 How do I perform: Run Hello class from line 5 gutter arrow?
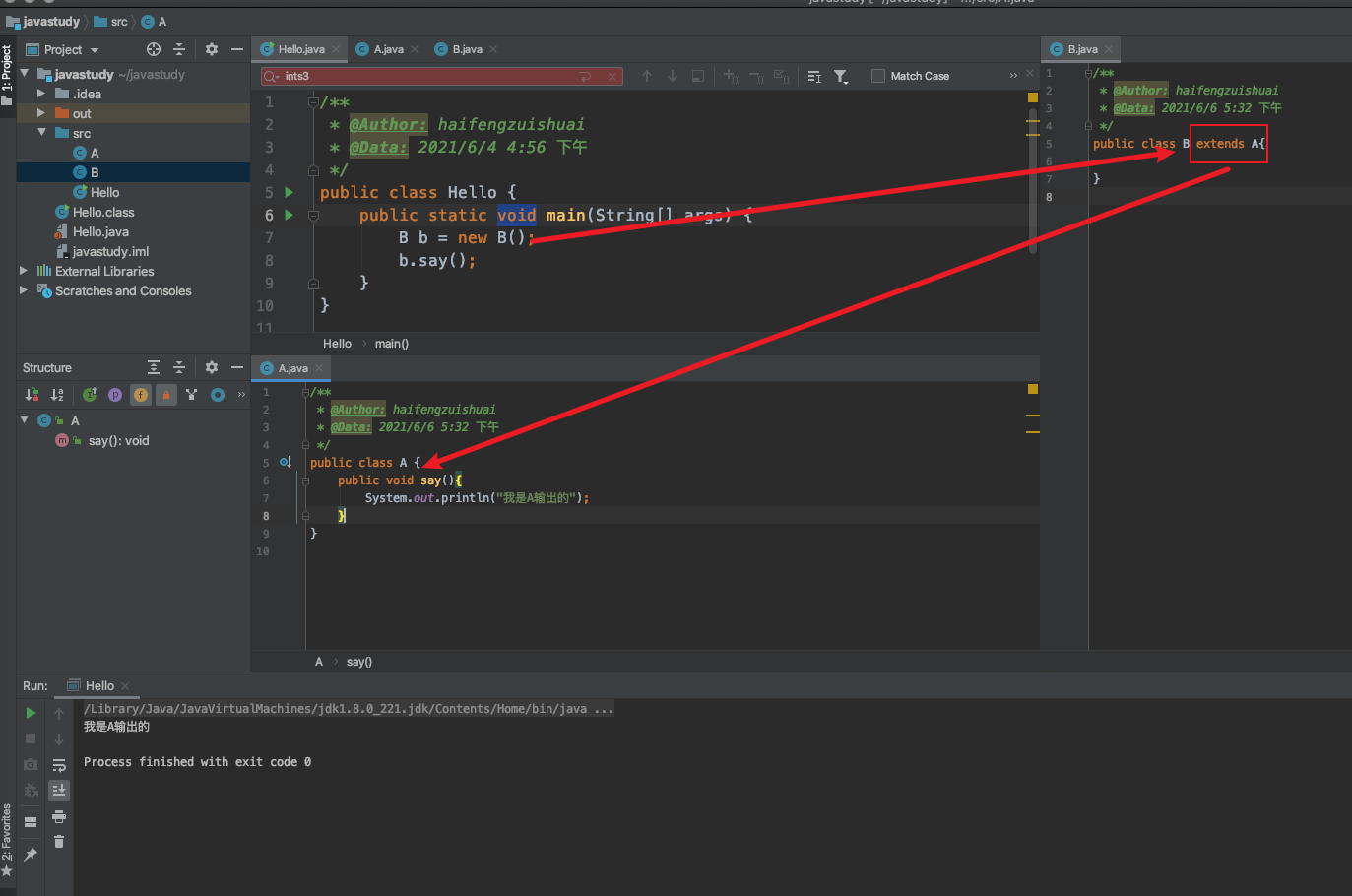point(289,192)
